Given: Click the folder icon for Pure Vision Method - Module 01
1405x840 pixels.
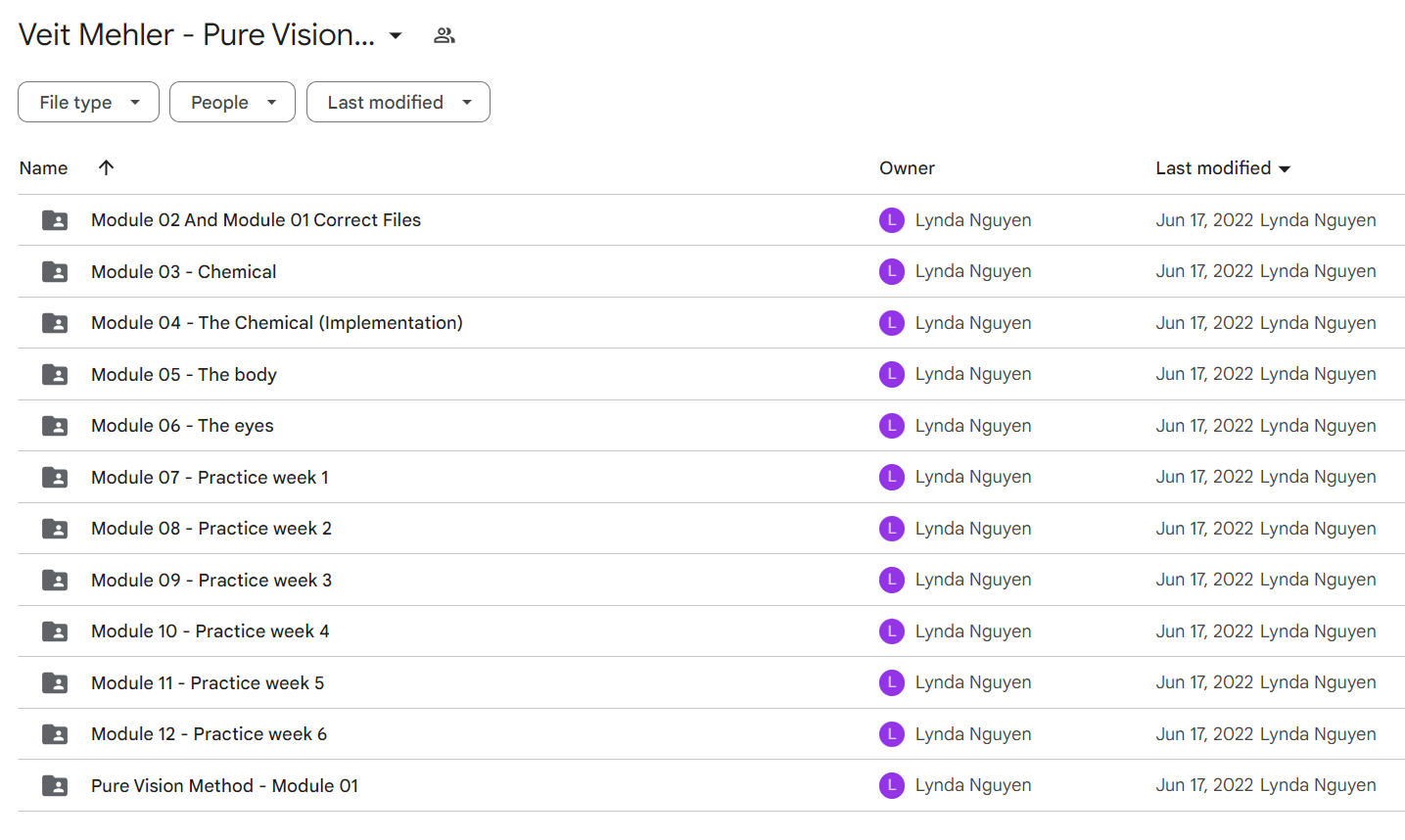Looking at the screenshot, I should point(55,785).
